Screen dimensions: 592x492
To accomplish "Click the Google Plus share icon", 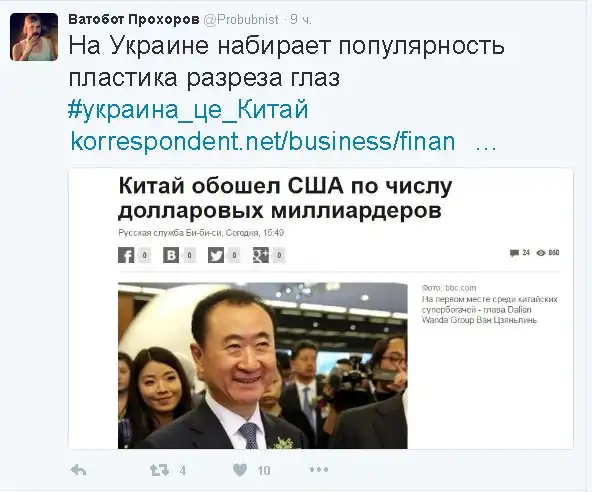I will pos(261,255).
